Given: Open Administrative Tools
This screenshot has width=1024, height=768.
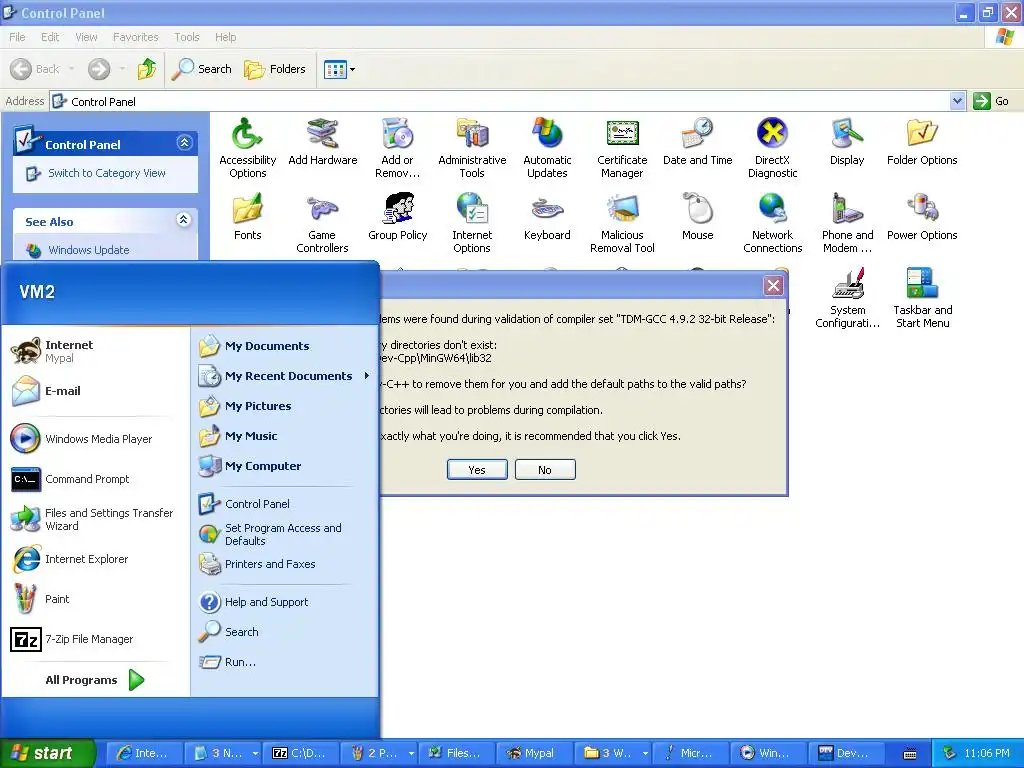Looking at the screenshot, I should [x=472, y=148].
